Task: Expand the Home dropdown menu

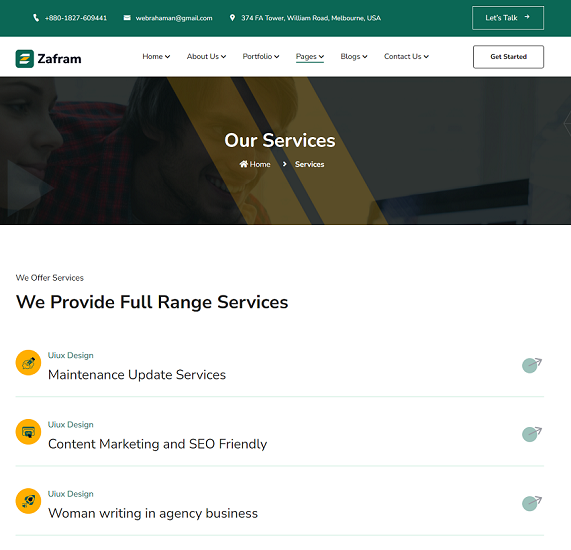Action: pos(156,56)
